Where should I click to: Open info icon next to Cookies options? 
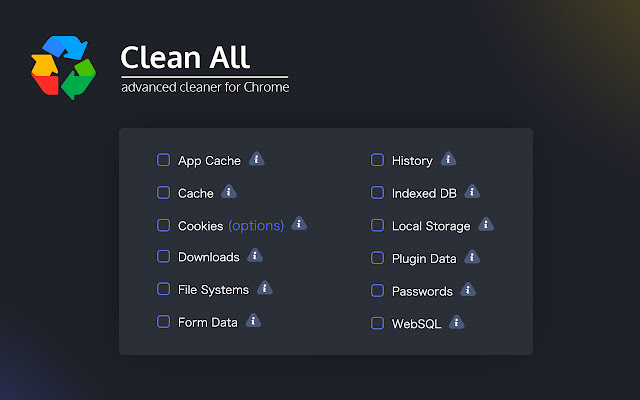pyautogui.click(x=299, y=224)
